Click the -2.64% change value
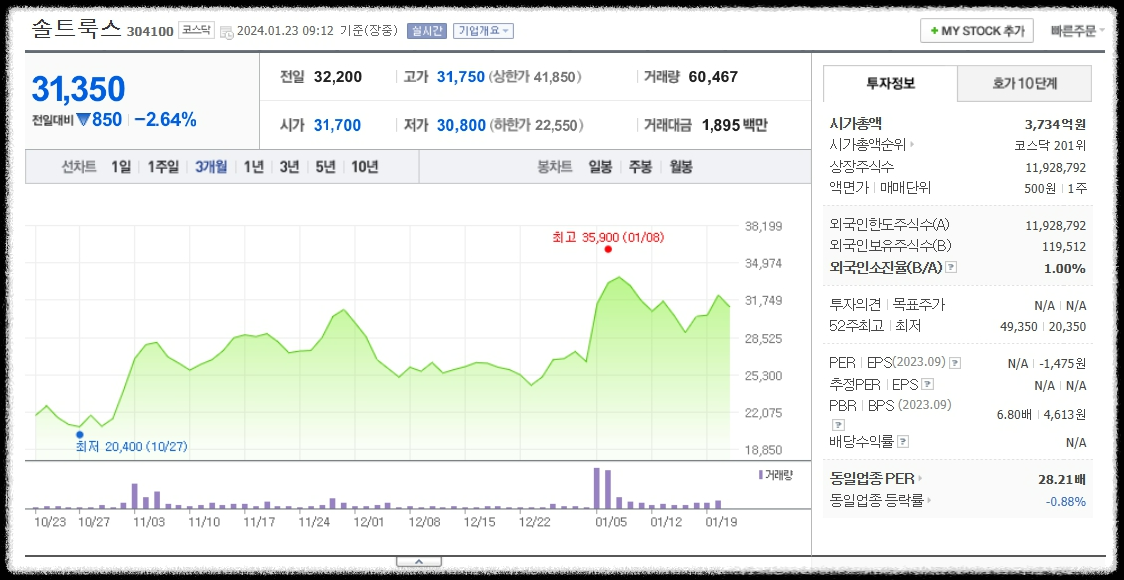 pos(165,120)
